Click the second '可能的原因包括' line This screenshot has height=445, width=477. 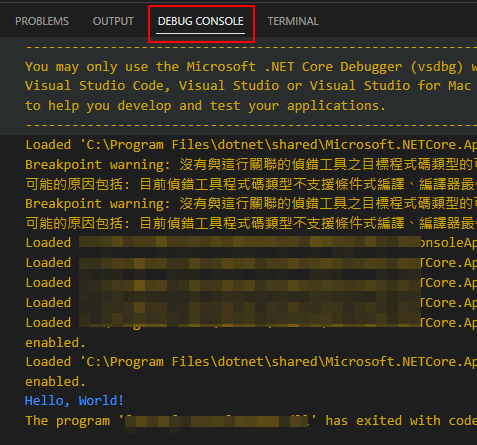[251, 223]
